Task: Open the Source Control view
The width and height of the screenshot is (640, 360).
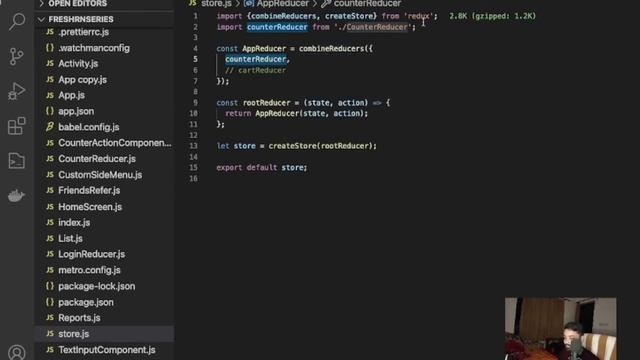Action: (17, 56)
